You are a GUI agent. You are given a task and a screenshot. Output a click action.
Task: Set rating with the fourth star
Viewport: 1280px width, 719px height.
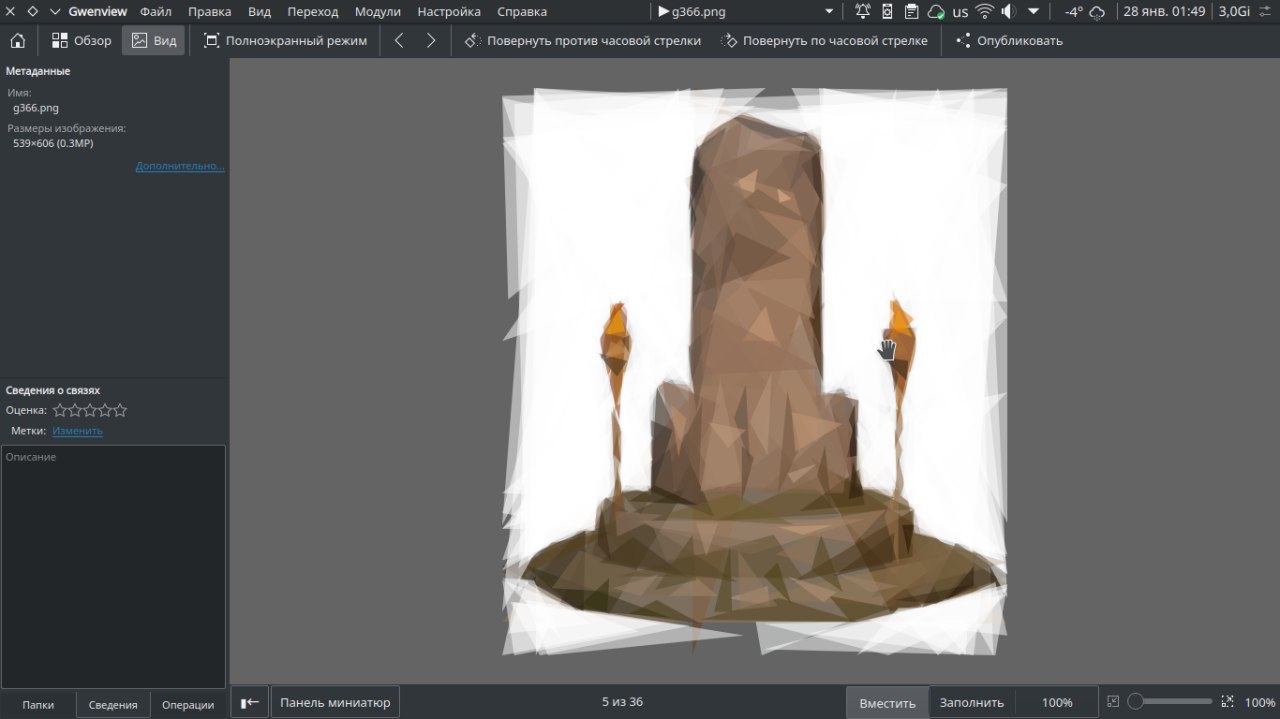point(105,410)
